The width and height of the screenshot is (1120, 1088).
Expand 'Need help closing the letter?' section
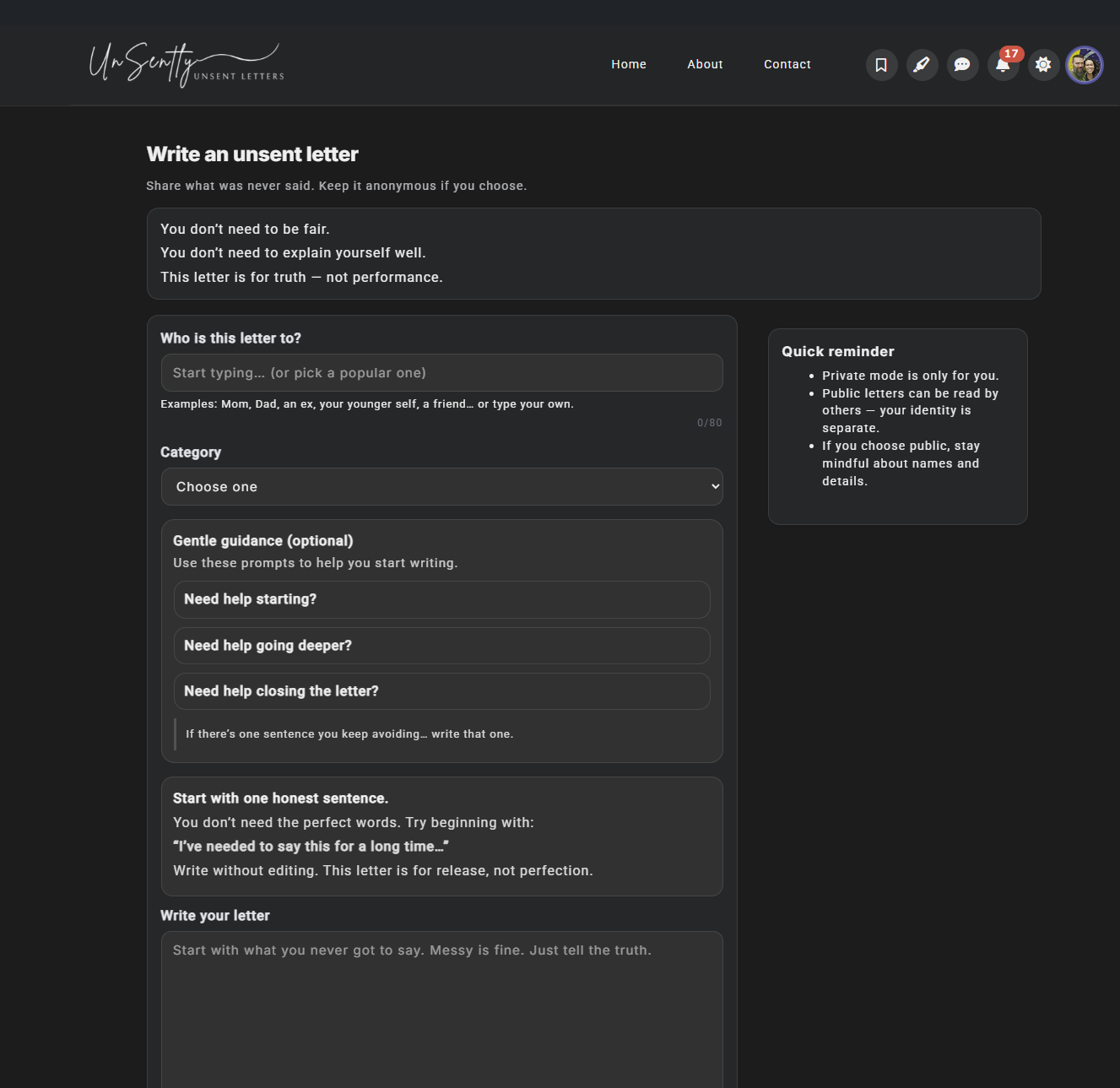(441, 691)
